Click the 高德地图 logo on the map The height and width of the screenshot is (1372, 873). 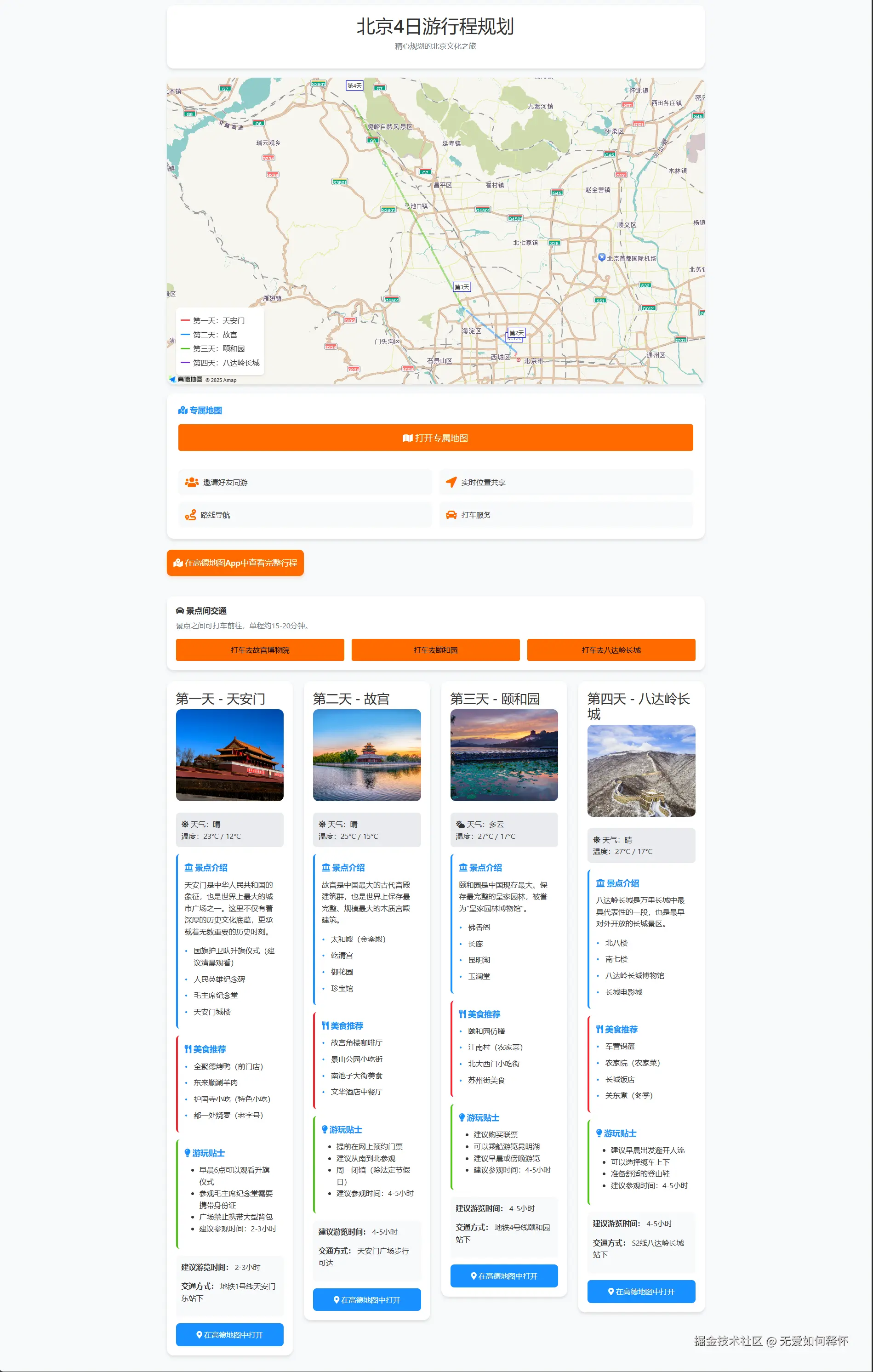tap(186, 380)
